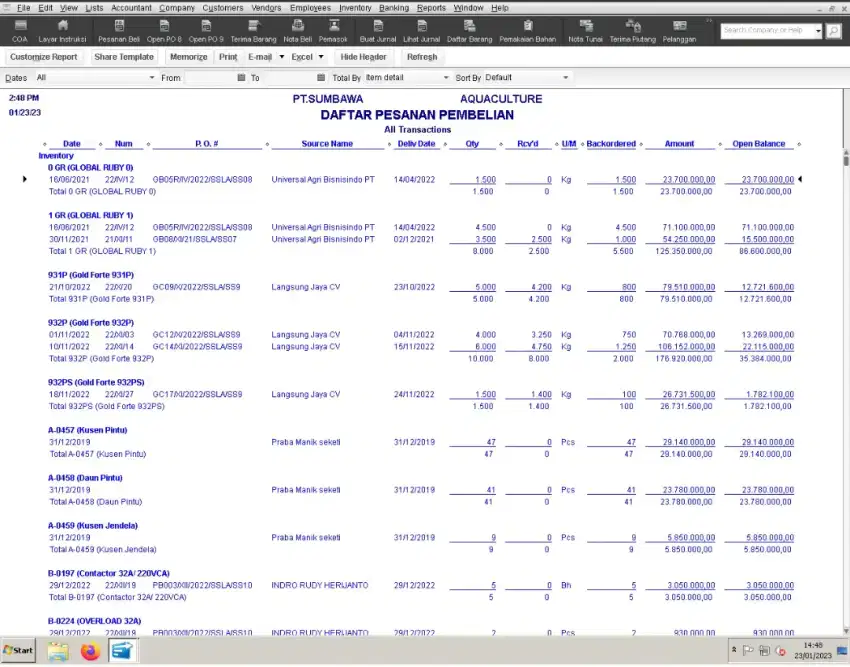Click the Memorize button
The height and width of the screenshot is (667, 850).
tap(189, 57)
